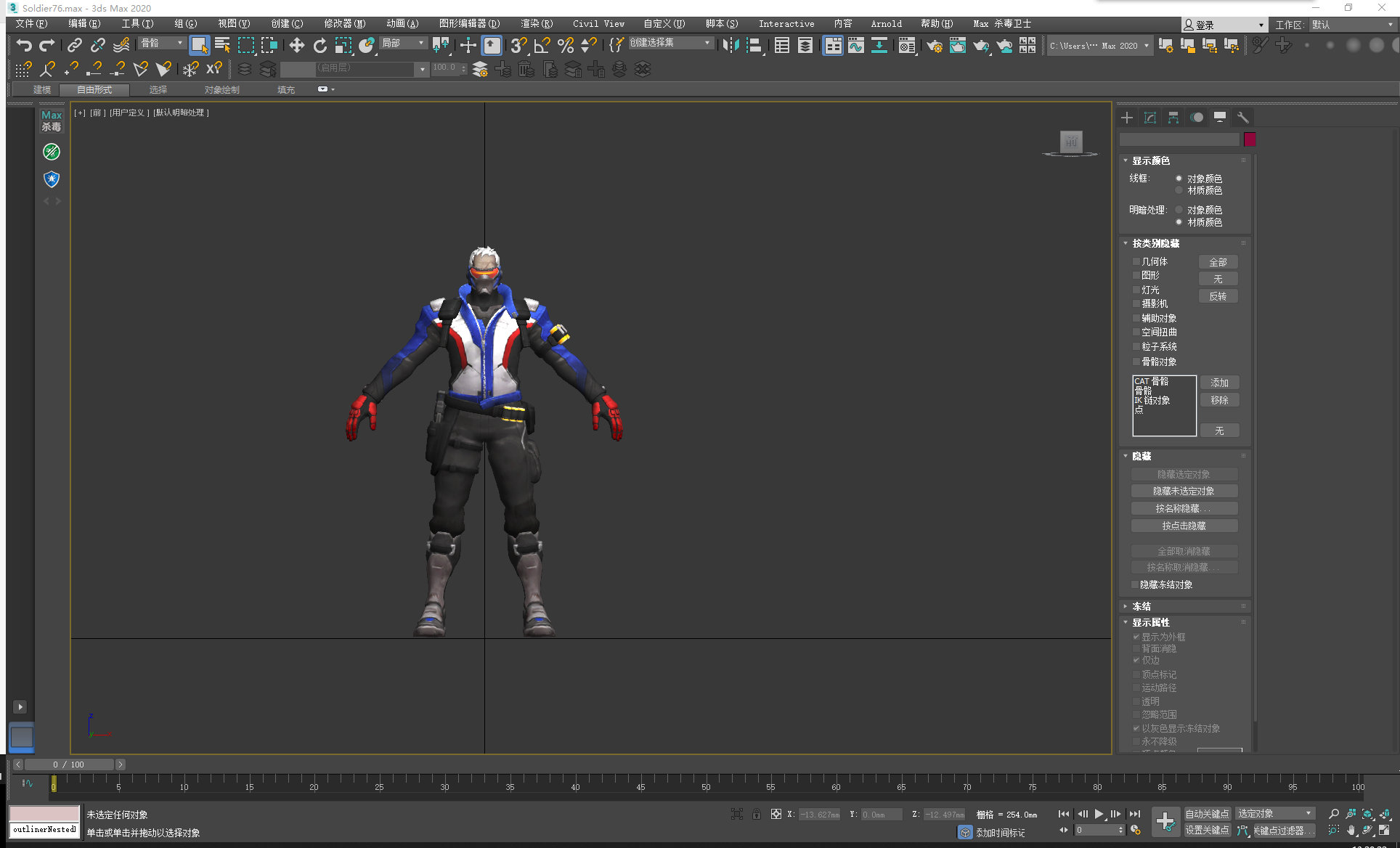This screenshot has width=1400, height=848.
Task: Open the Hierarchy panel tab icon
Action: 1173,118
